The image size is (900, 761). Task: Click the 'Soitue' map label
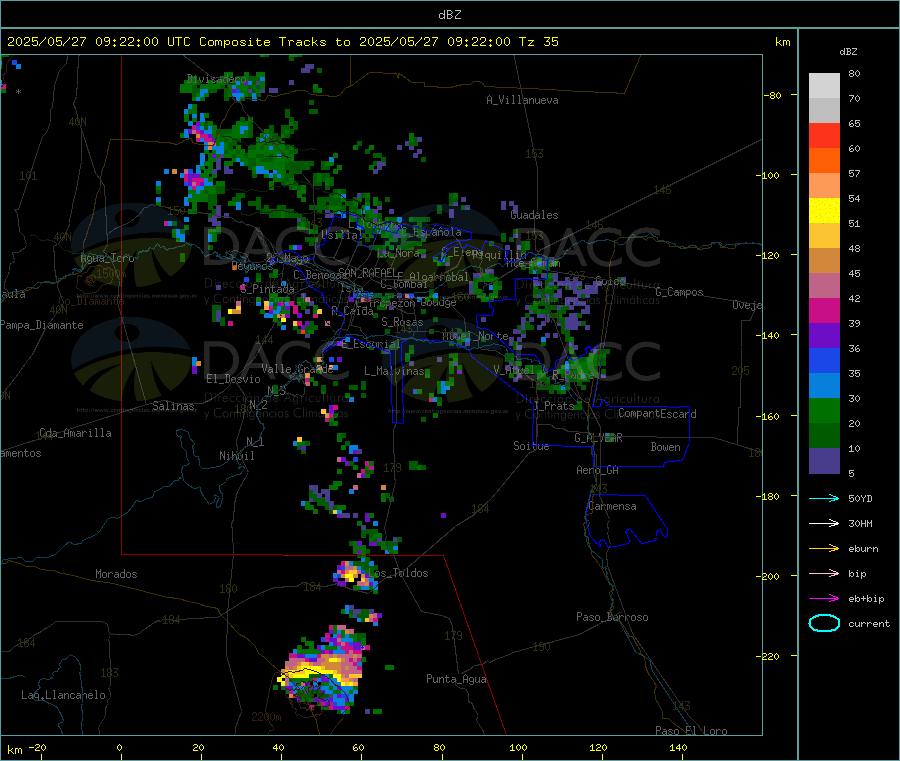point(532,446)
